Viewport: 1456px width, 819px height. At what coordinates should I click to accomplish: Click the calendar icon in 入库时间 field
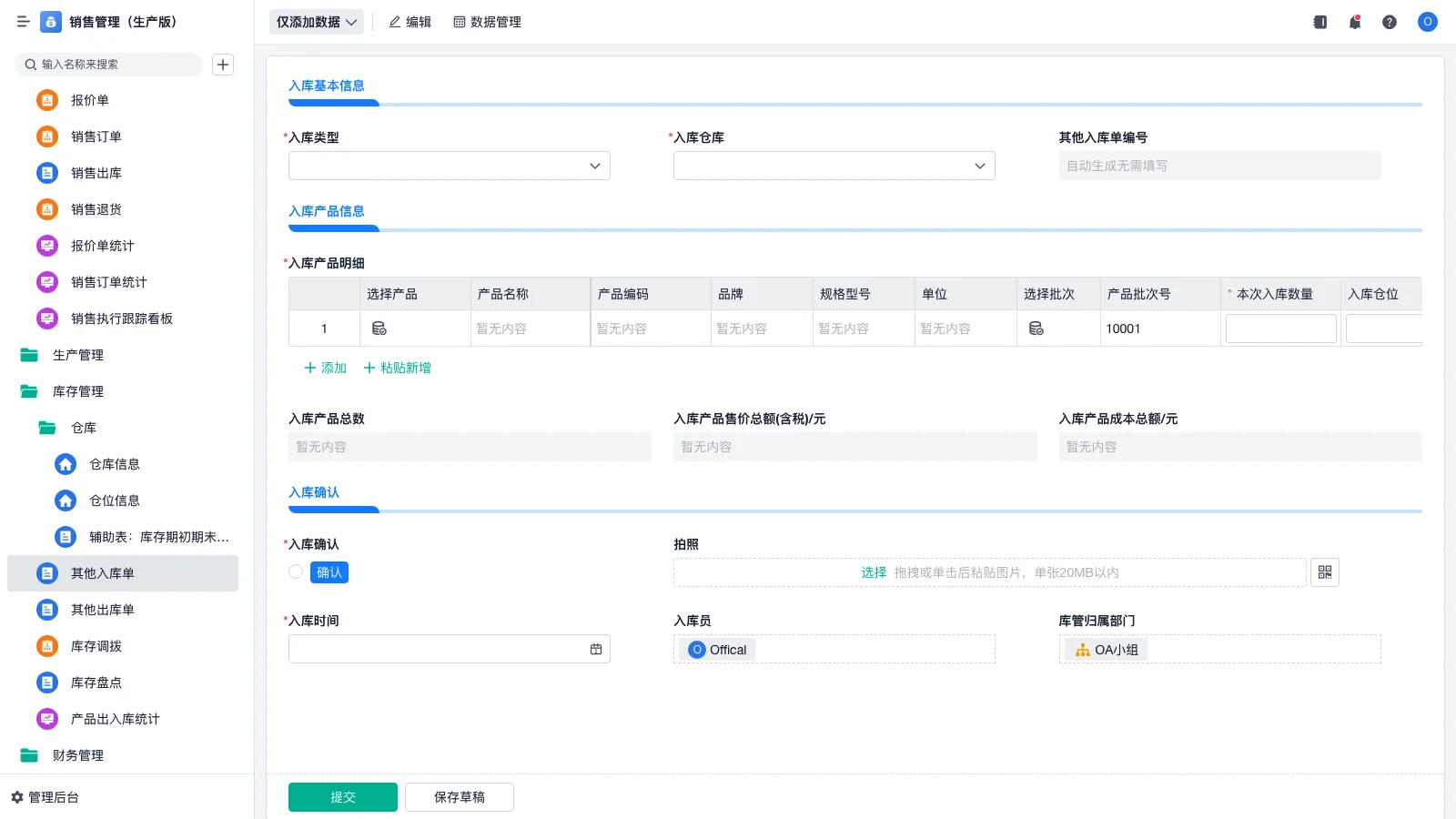click(x=595, y=648)
